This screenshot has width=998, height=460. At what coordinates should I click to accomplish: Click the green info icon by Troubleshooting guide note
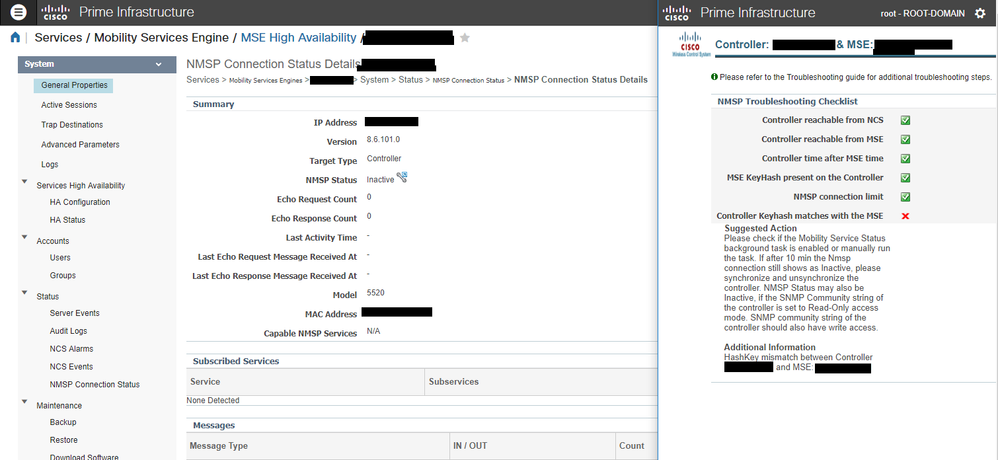point(715,77)
